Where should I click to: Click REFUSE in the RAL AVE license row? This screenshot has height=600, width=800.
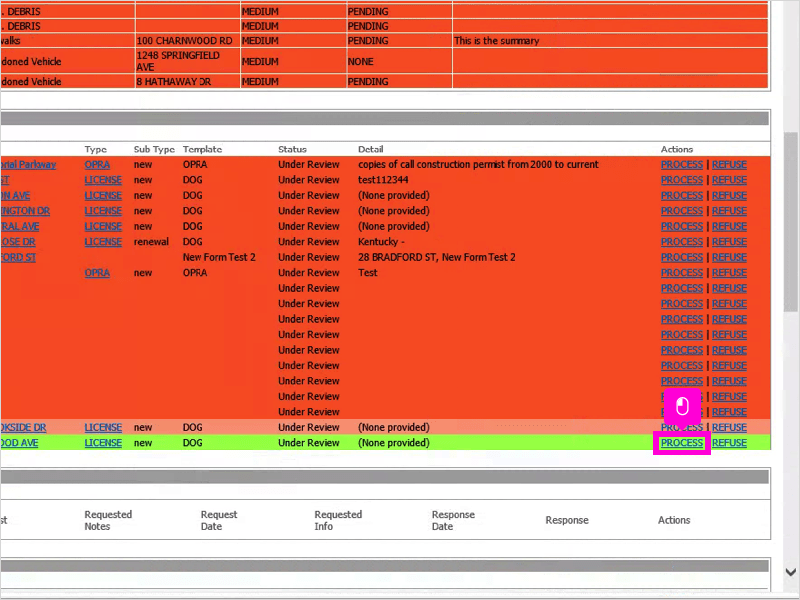(x=729, y=227)
